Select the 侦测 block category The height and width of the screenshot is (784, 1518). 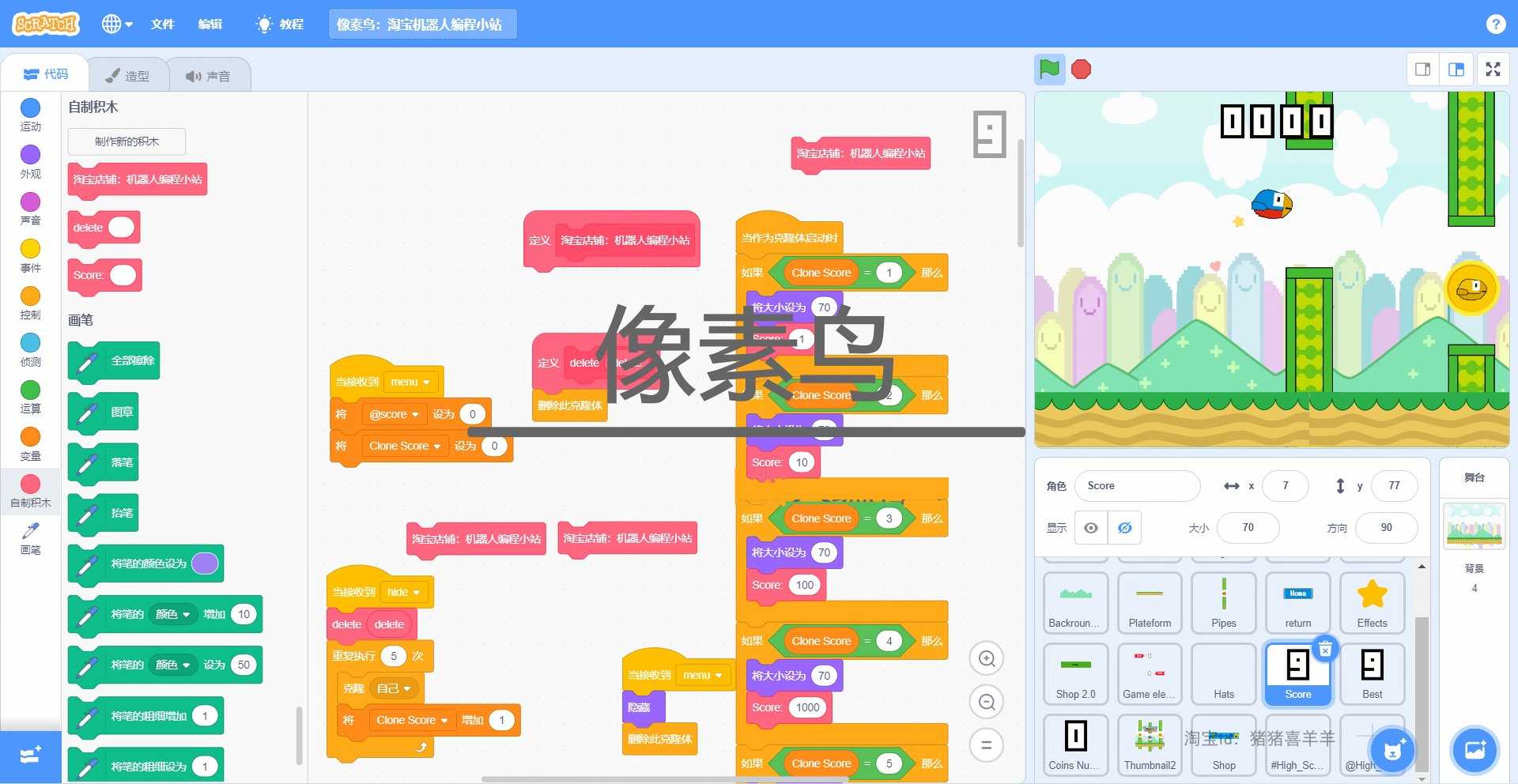point(30,350)
